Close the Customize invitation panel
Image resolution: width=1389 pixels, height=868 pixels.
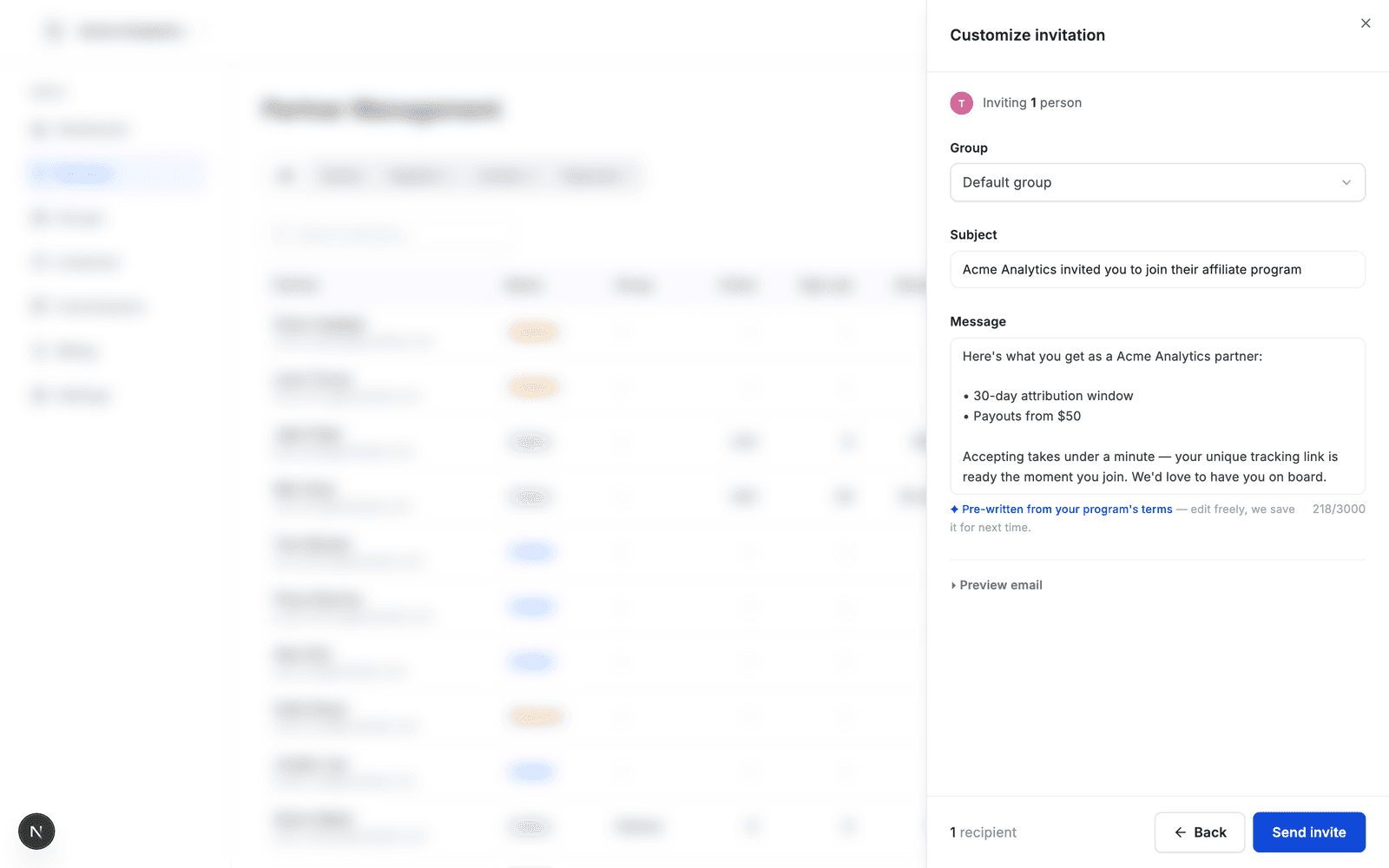click(1366, 23)
